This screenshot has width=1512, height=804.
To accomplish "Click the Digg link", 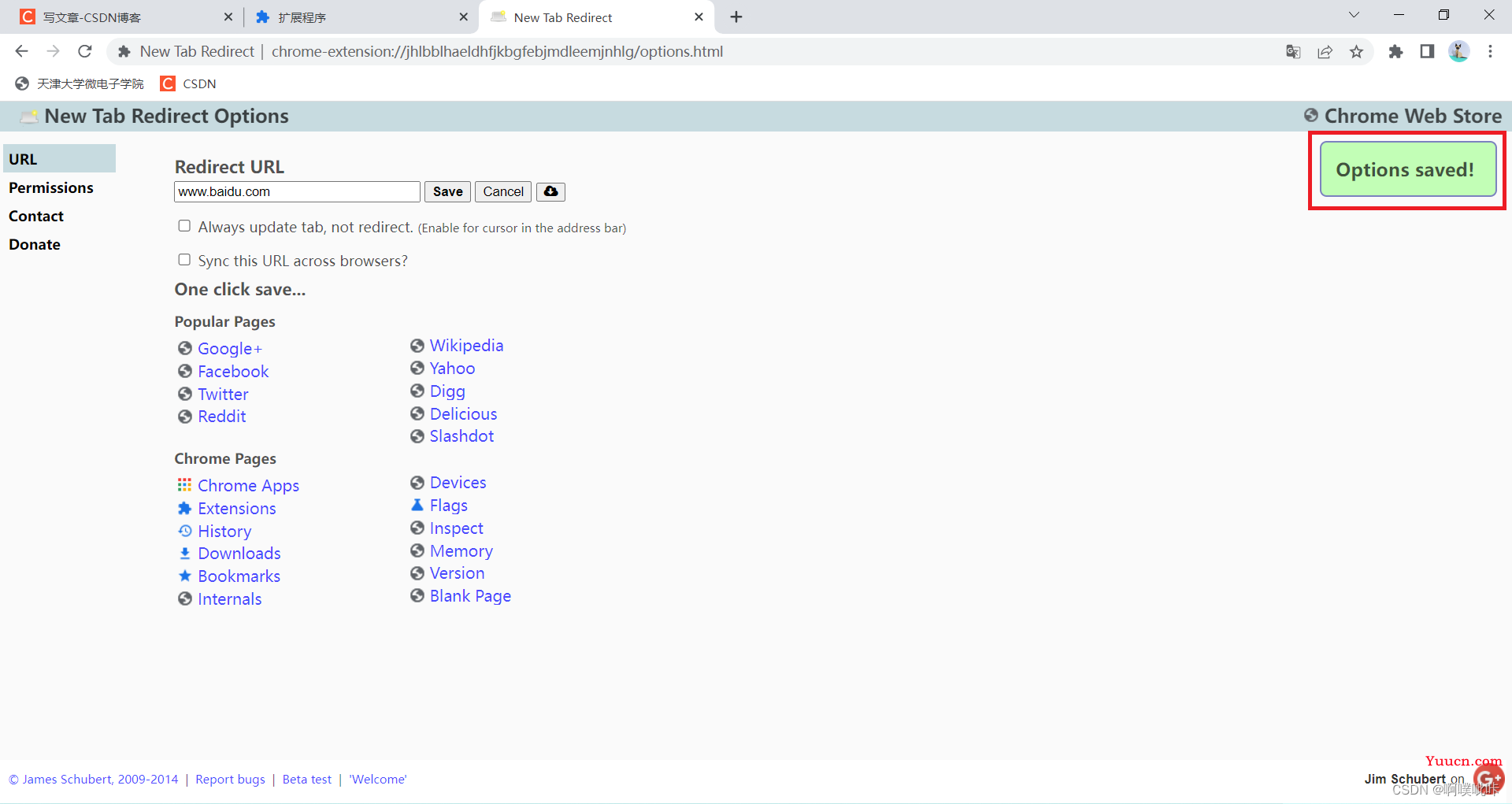I will click(x=447, y=391).
